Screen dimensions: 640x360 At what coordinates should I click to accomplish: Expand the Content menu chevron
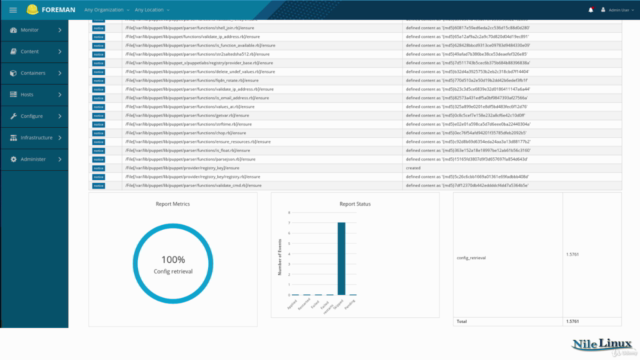60,51
